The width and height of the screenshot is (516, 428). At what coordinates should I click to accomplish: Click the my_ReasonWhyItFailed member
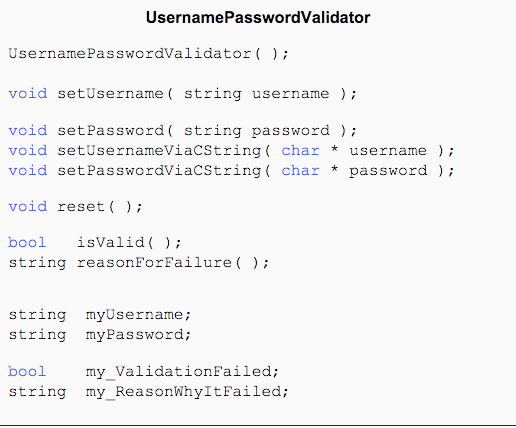187,392
